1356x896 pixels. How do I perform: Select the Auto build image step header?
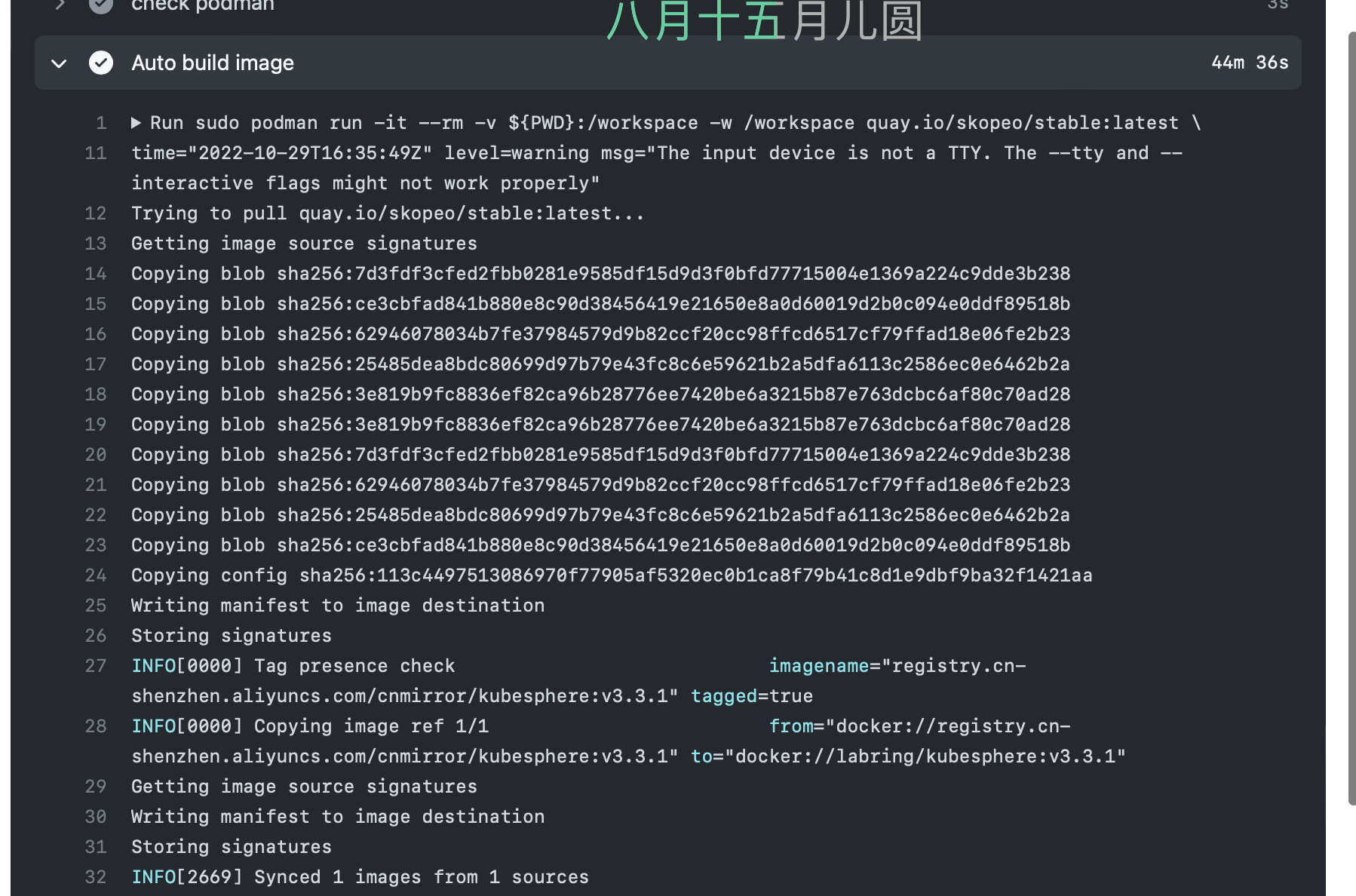pos(213,63)
